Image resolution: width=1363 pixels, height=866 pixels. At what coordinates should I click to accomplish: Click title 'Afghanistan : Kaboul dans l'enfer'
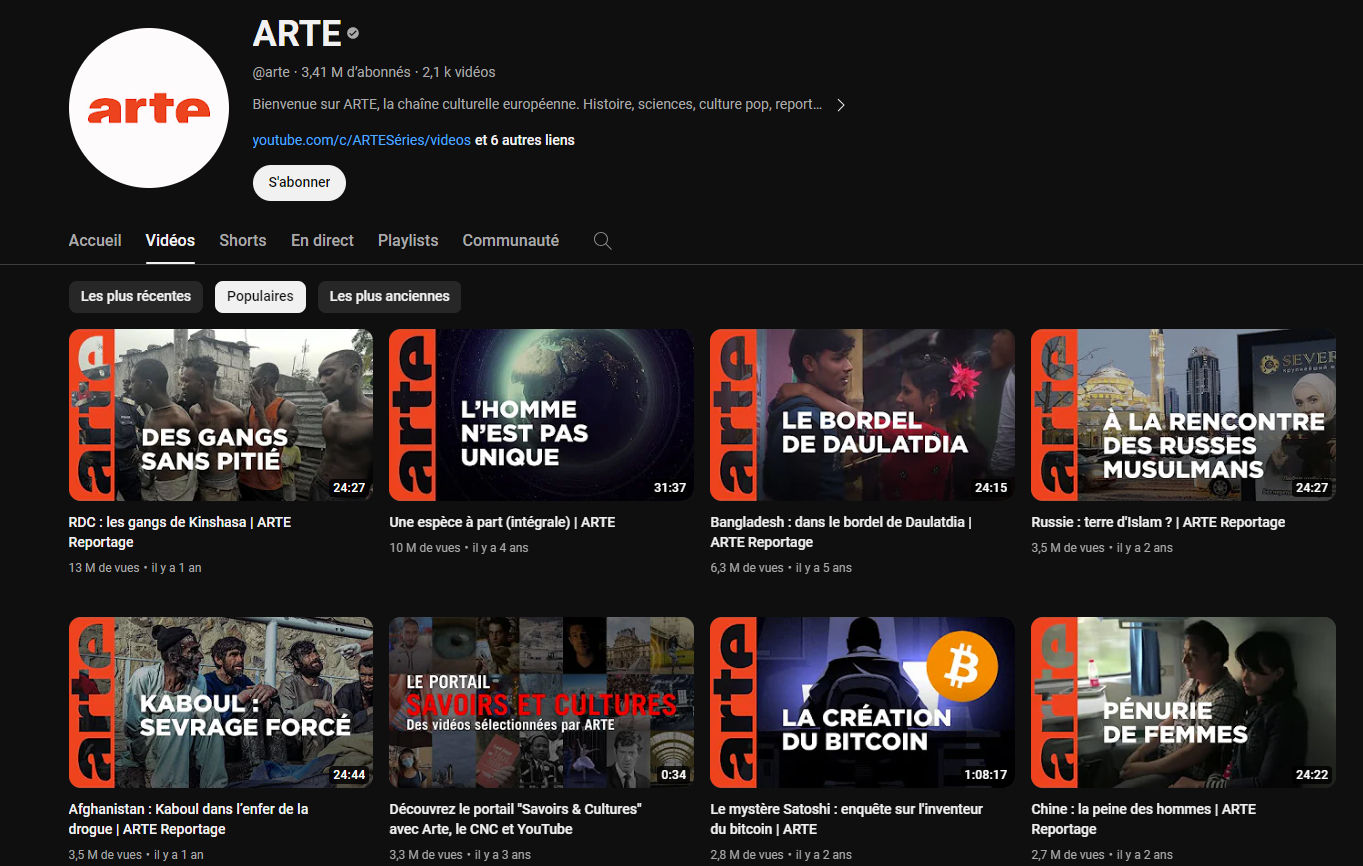click(189, 819)
